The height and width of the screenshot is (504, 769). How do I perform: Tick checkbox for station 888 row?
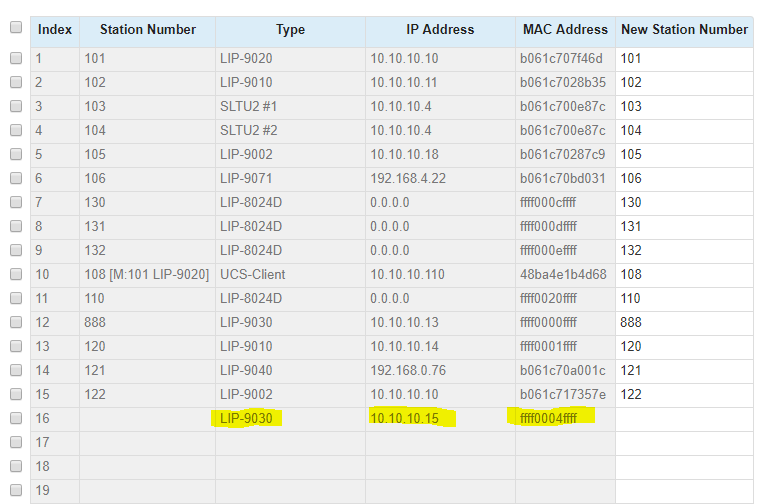tap(16, 322)
